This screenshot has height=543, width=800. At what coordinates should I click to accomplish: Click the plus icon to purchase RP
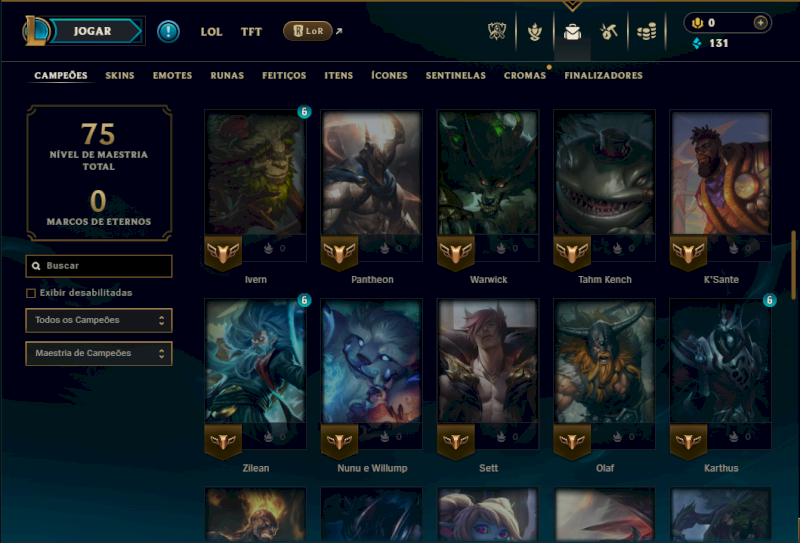click(760, 23)
